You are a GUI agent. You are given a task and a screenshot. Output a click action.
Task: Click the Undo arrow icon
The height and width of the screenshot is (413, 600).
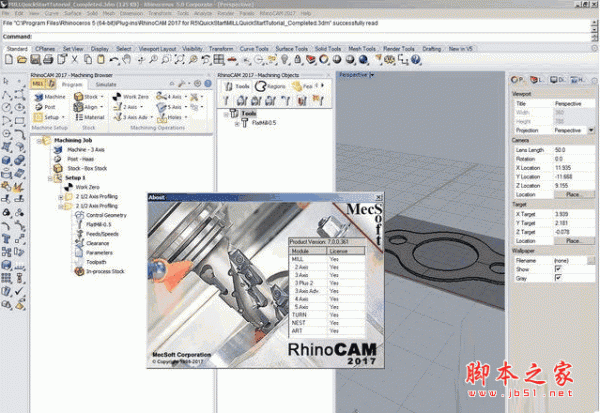pyautogui.click(x=114, y=60)
